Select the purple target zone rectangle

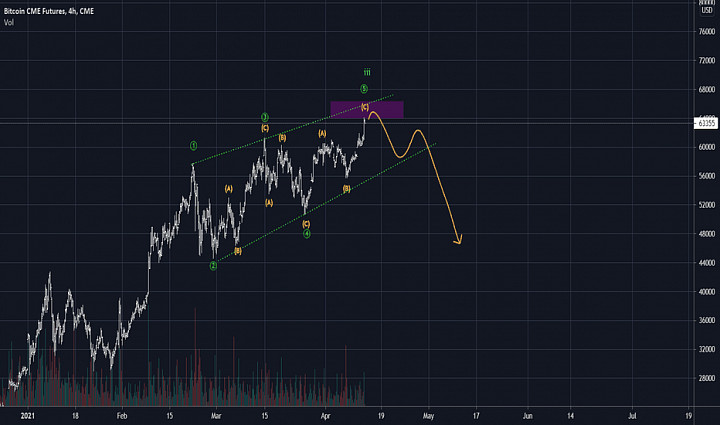coord(367,110)
